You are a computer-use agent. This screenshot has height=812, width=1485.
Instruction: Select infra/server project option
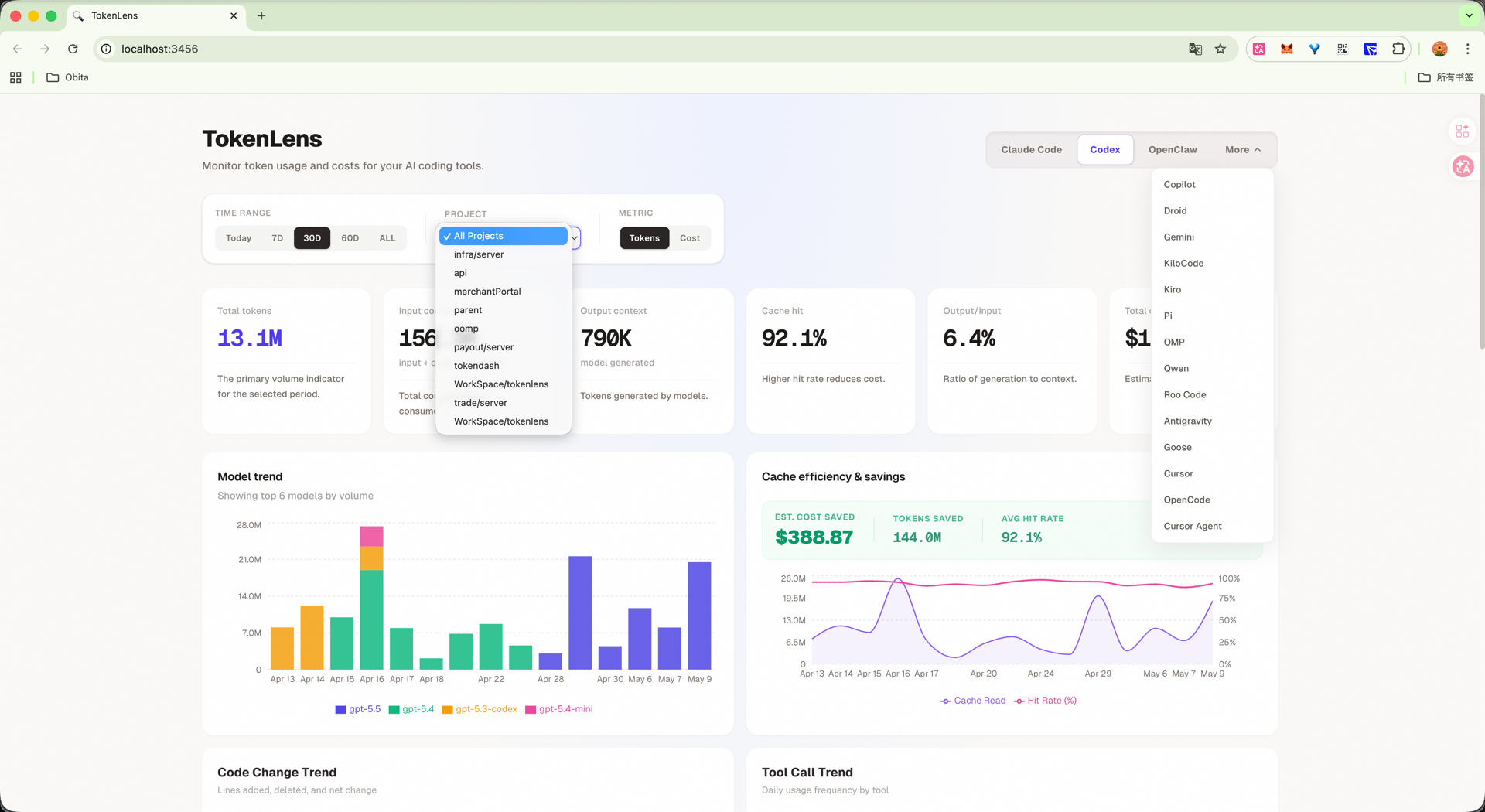(x=504, y=254)
